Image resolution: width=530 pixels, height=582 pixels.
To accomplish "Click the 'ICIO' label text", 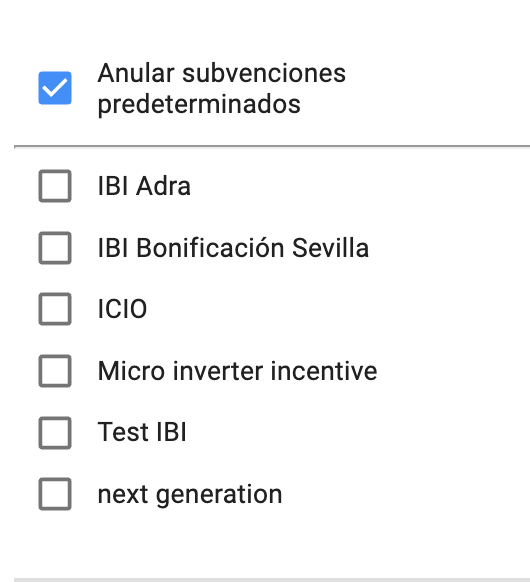I will point(122,309).
